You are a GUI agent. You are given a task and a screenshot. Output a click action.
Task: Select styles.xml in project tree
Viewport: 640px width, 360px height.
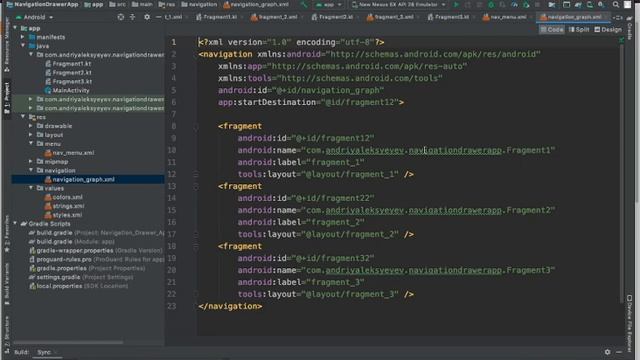[67, 215]
